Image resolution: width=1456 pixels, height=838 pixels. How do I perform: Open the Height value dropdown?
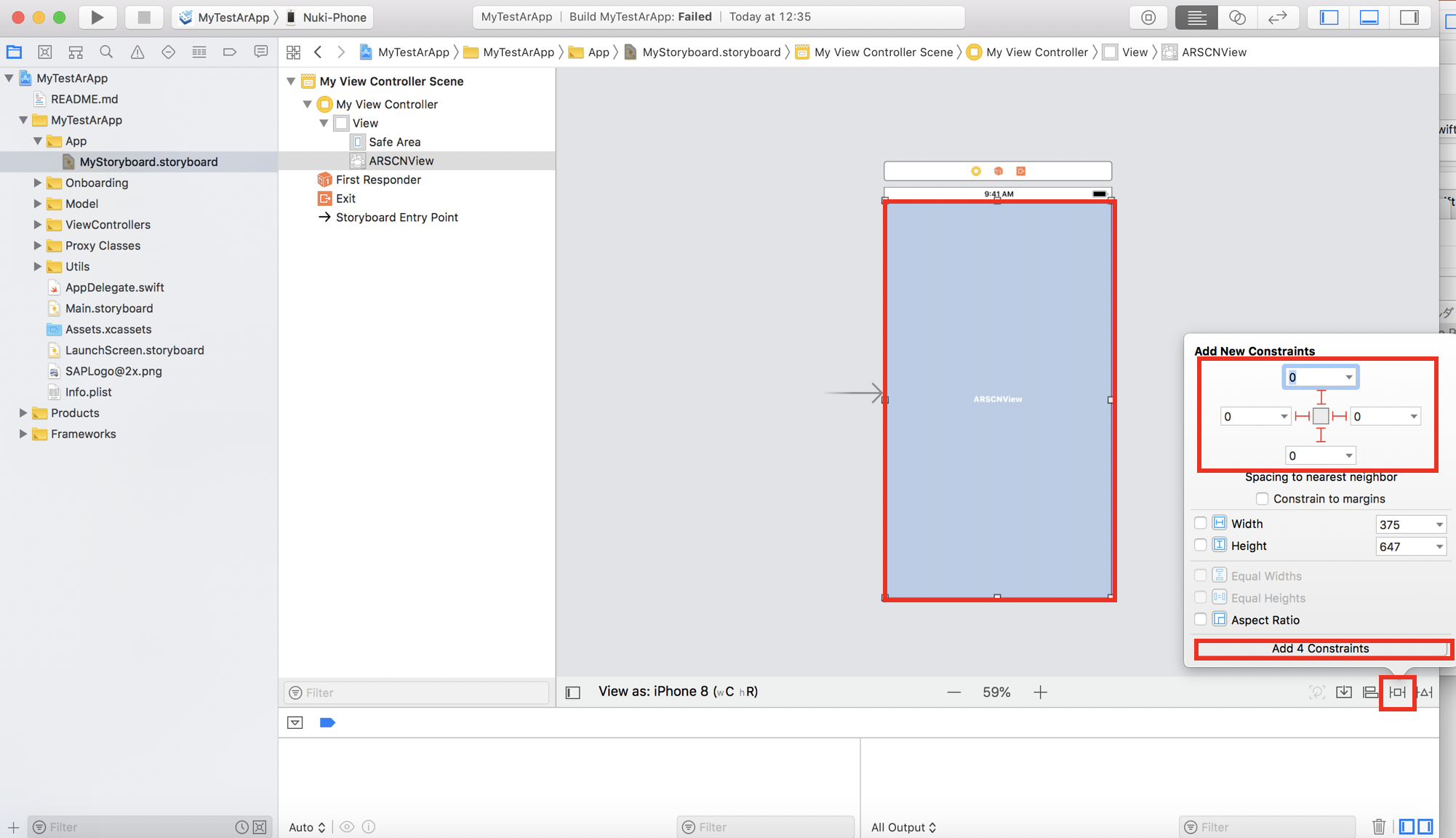click(x=1439, y=546)
